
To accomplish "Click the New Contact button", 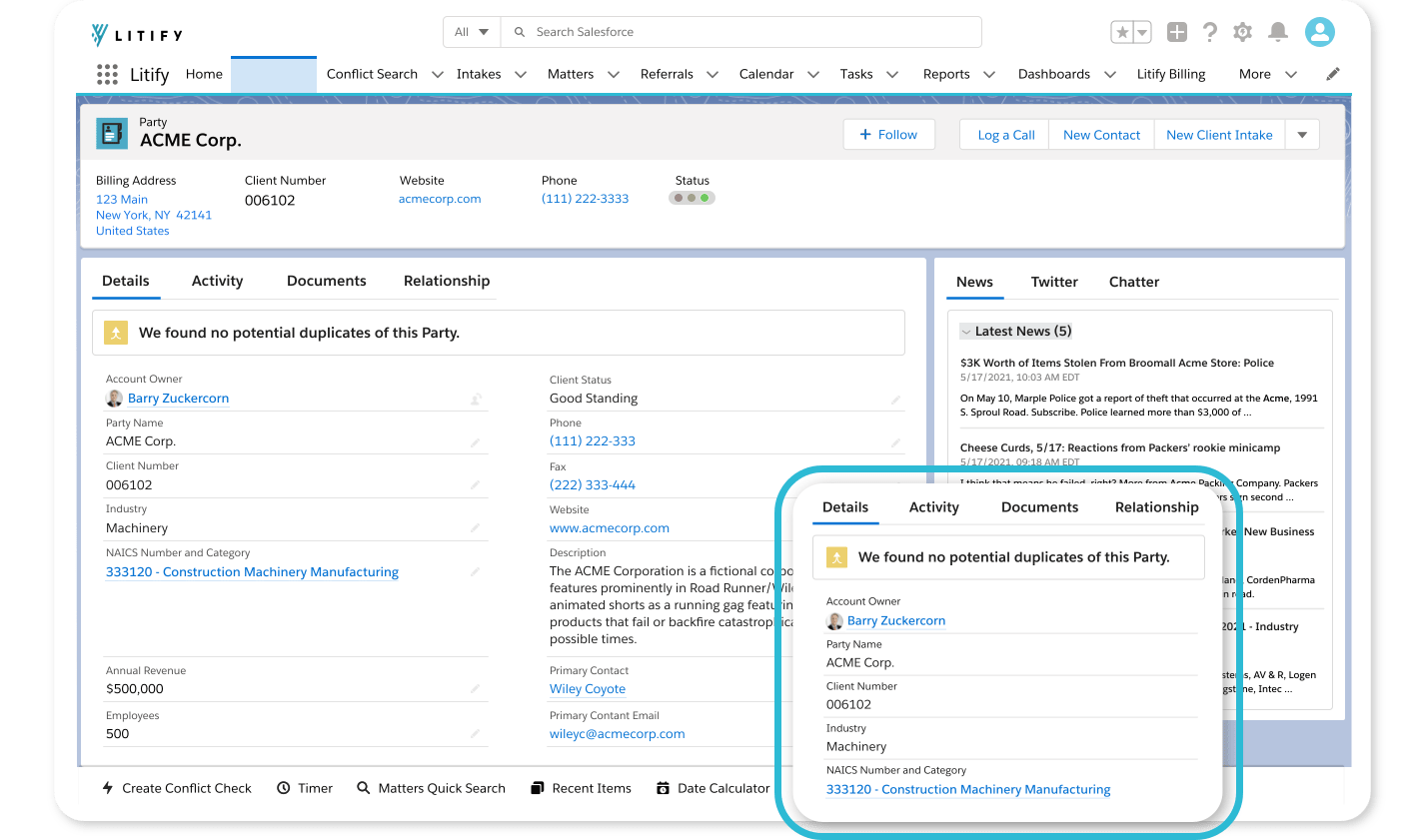I will [x=1101, y=135].
